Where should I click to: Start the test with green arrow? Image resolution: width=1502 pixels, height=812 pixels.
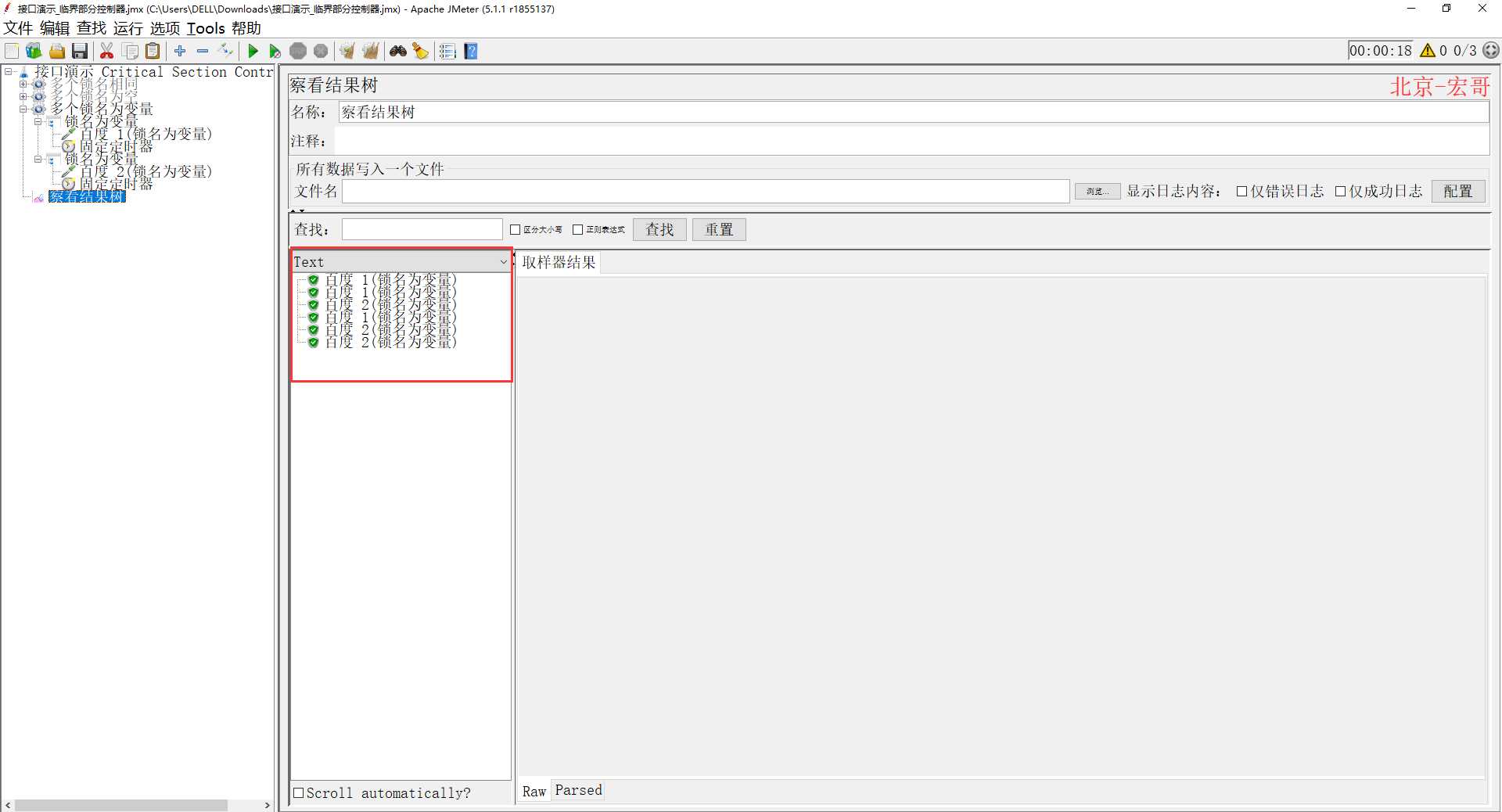point(253,51)
